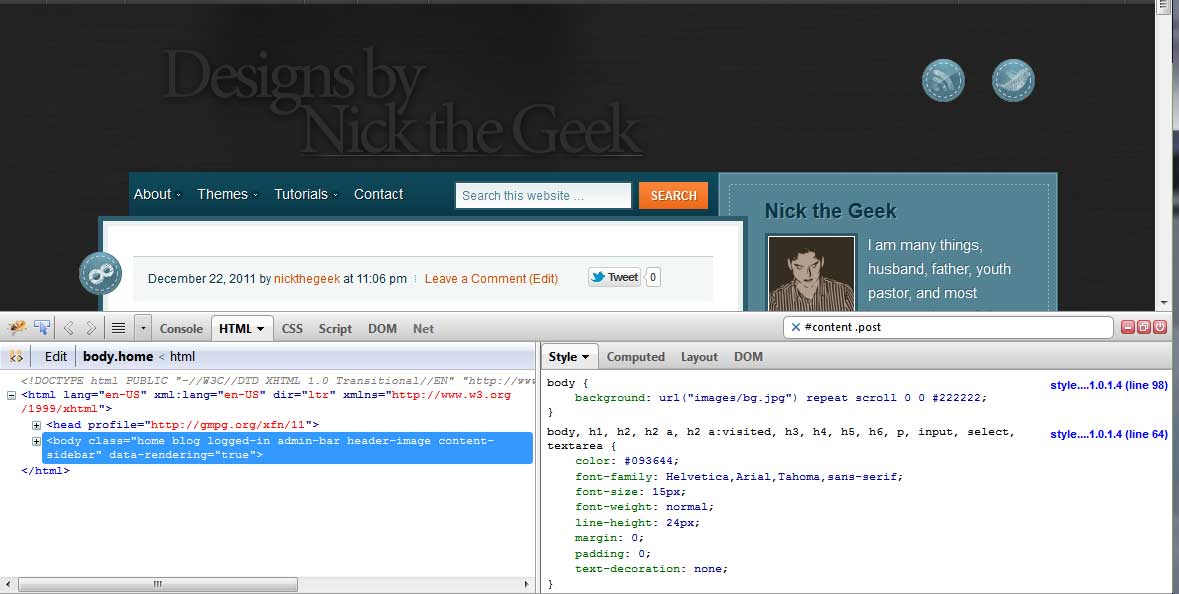Open Firebug in a new window
The image size is (1179, 594).
click(x=1144, y=327)
